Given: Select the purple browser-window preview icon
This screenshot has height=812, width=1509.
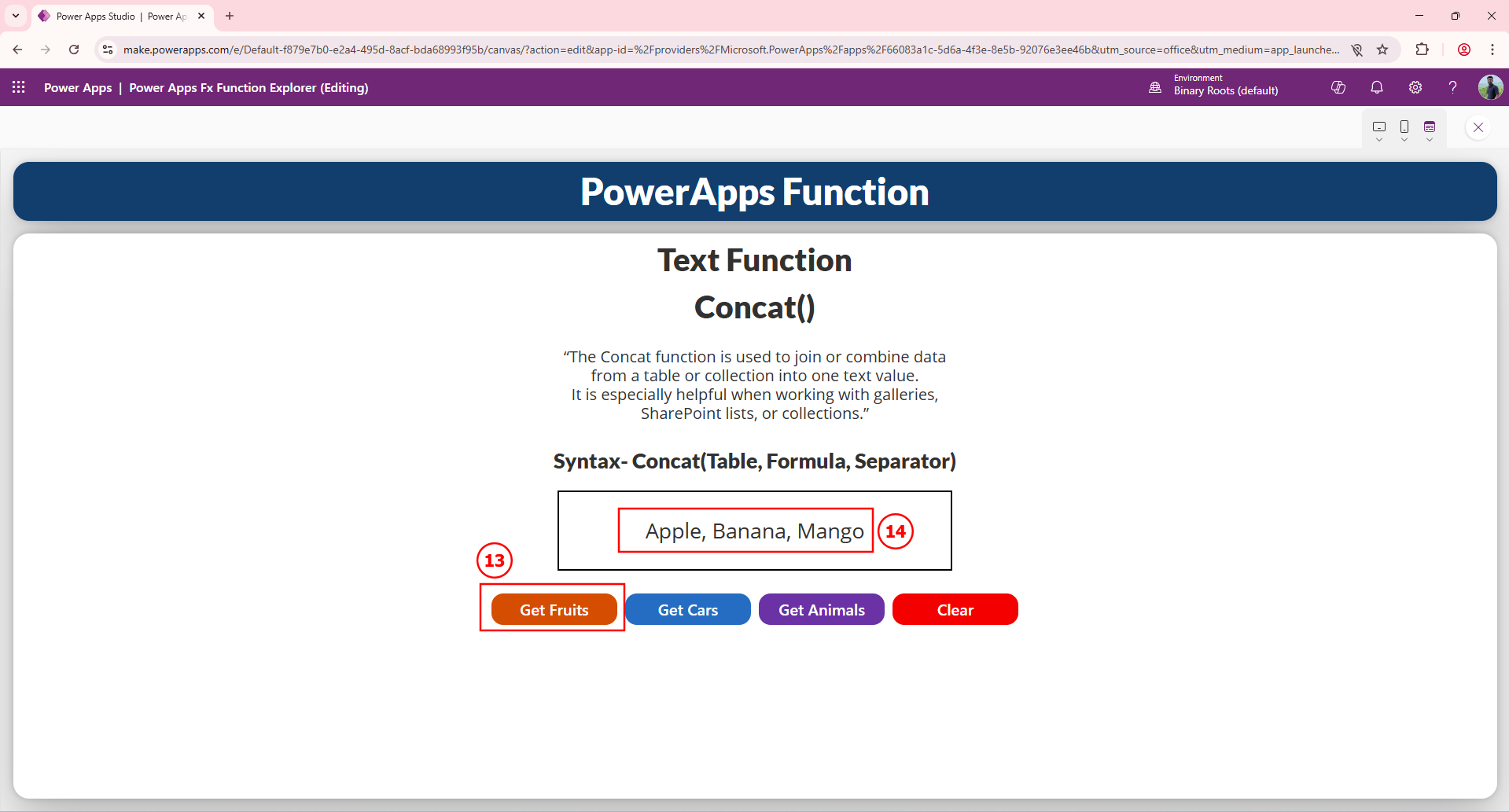Looking at the screenshot, I should coord(1430,126).
